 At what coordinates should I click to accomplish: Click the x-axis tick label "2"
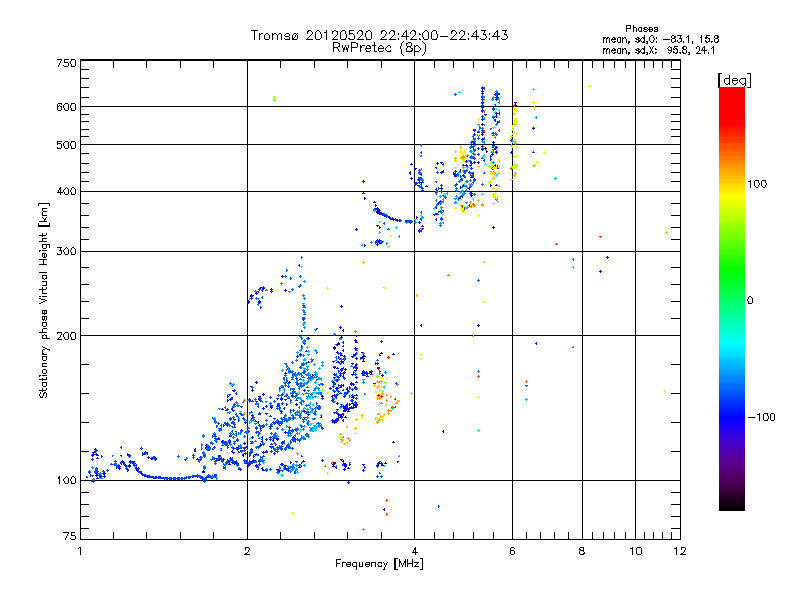pyautogui.click(x=247, y=551)
